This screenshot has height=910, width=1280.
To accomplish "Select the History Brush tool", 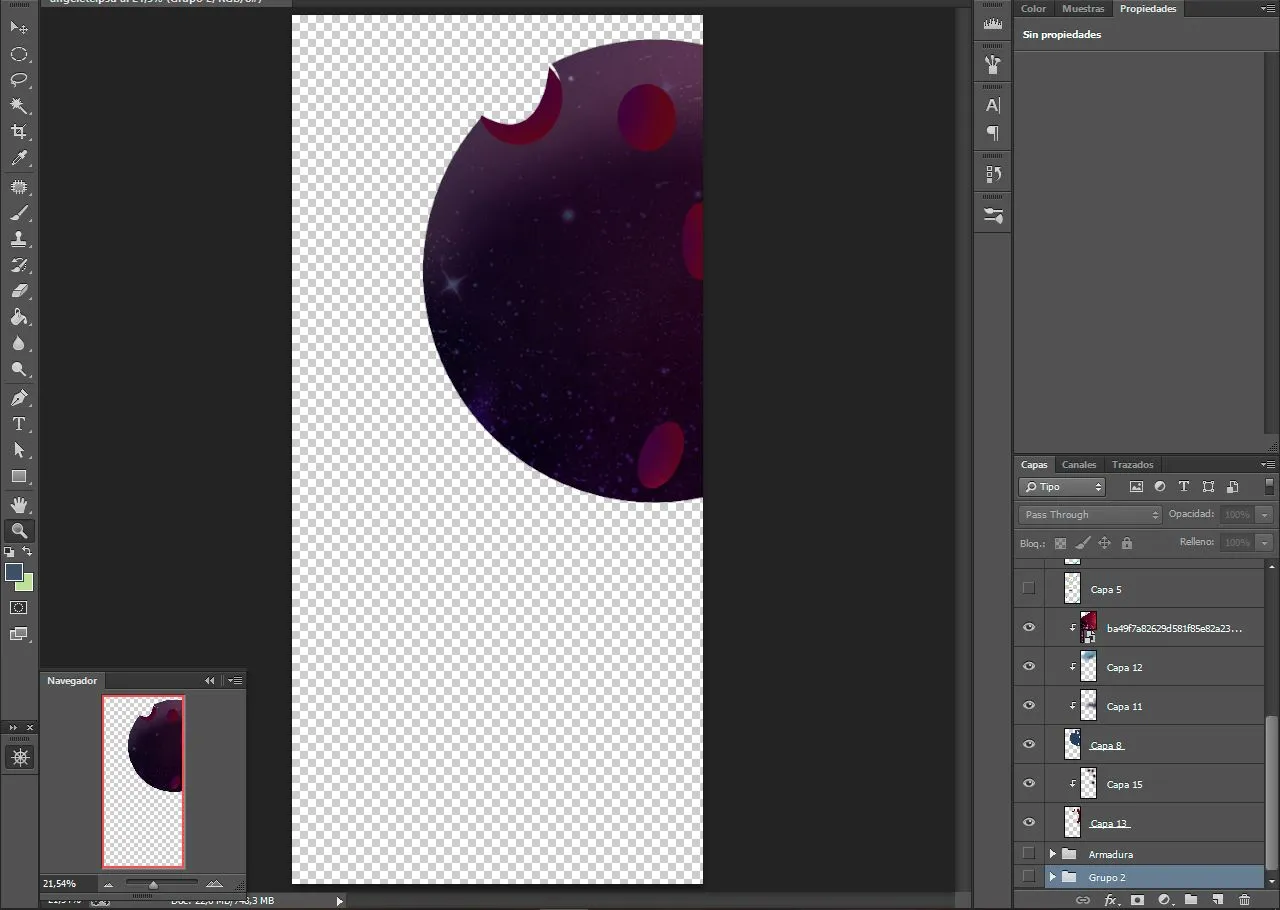I will pyautogui.click(x=19, y=265).
